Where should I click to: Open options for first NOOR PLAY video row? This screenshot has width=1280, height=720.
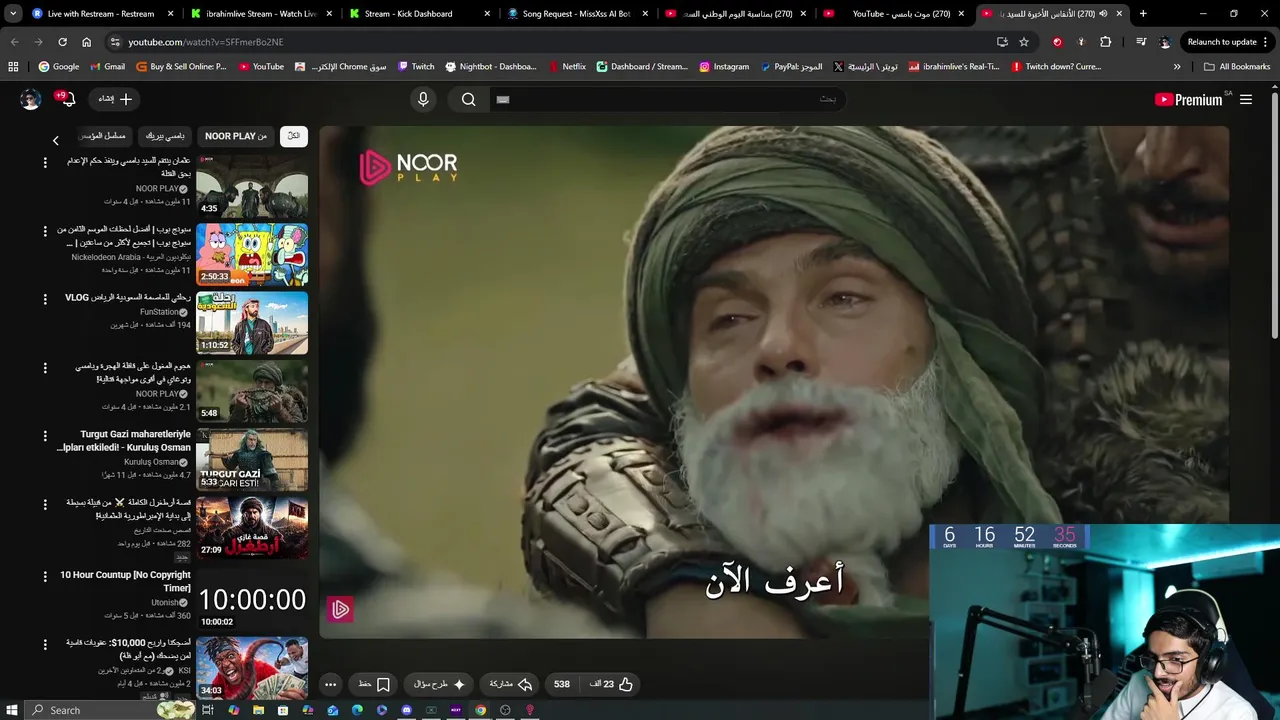44,162
